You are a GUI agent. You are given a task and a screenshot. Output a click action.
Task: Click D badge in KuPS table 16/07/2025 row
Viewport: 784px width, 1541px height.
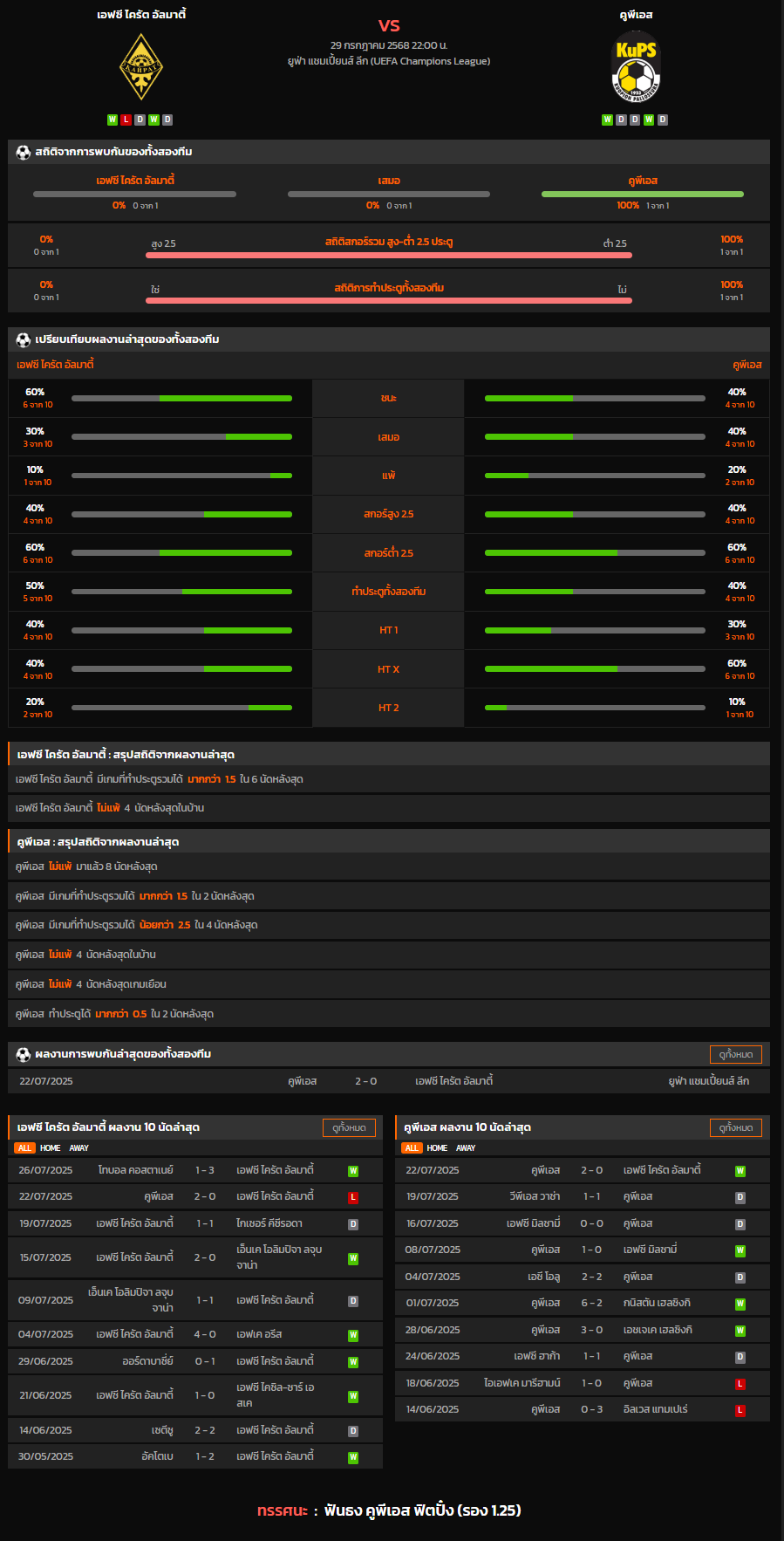click(x=740, y=1224)
